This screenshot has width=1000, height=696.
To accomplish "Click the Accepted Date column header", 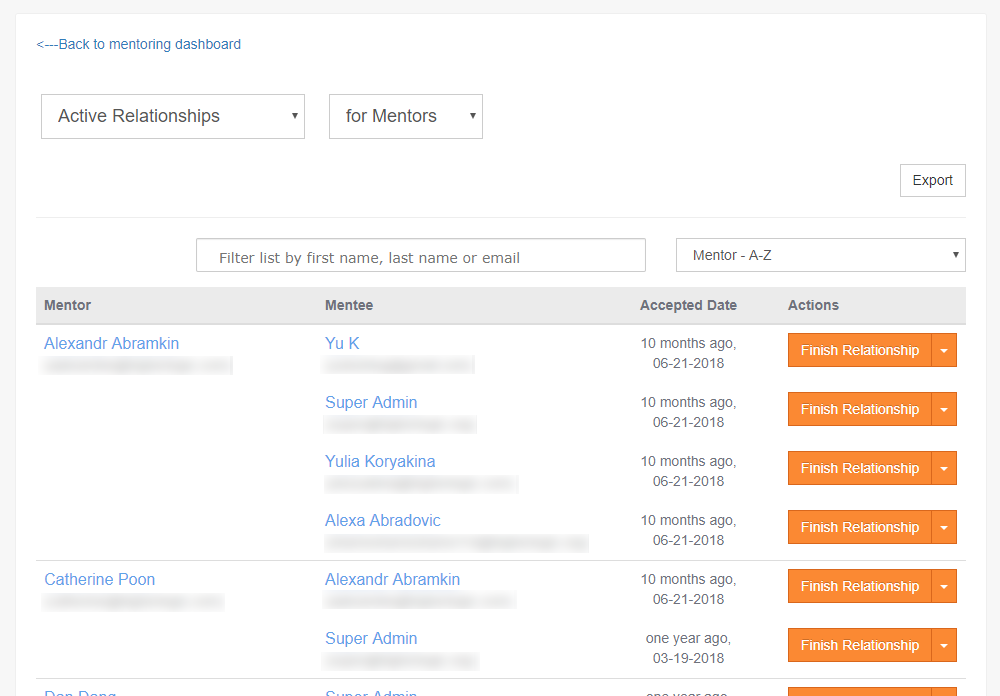I will pyautogui.click(x=688, y=305).
